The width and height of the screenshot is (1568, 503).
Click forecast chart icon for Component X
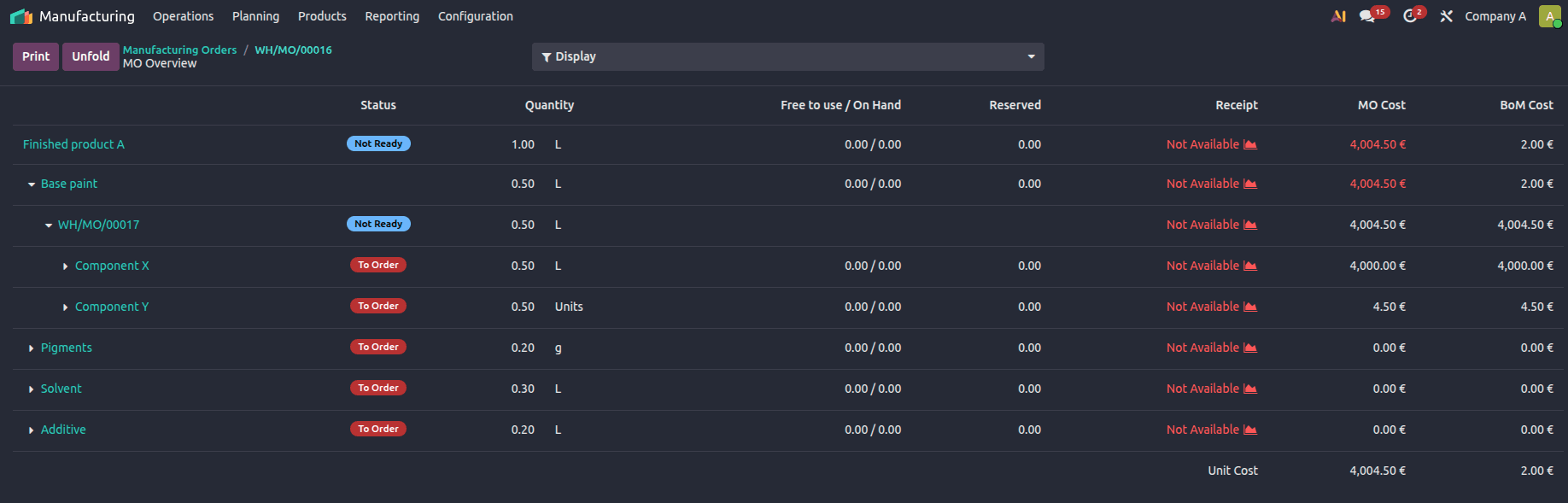pyautogui.click(x=1250, y=266)
